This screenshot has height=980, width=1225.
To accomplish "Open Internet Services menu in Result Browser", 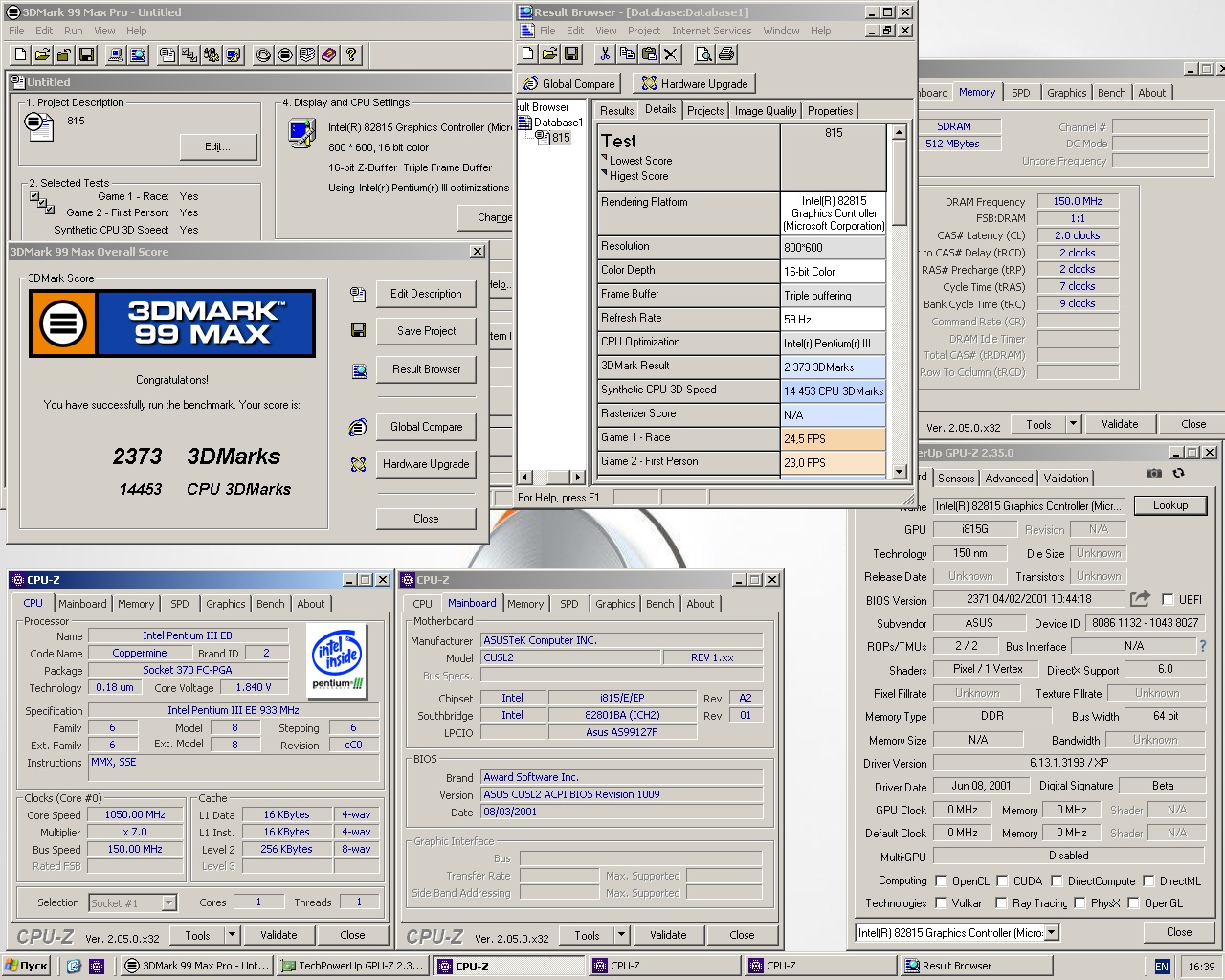I will pyautogui.click(x=711, y=31).
